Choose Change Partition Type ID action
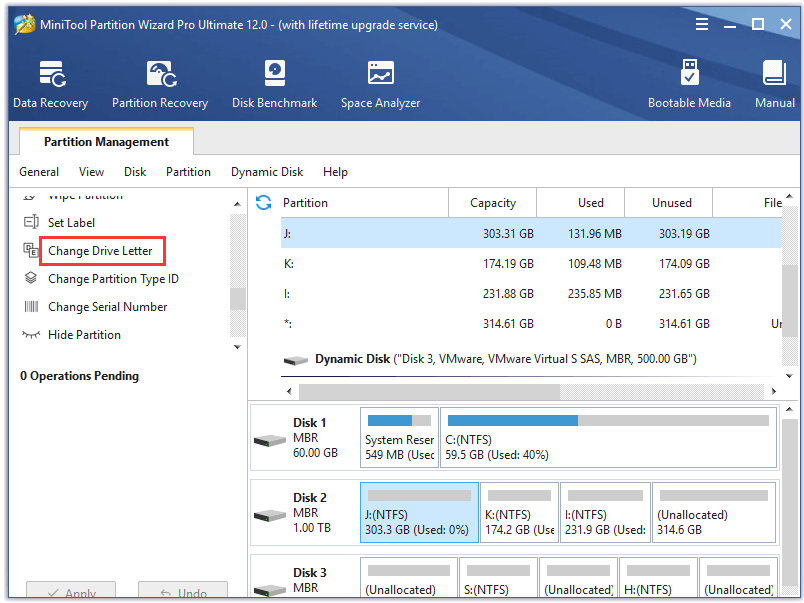This screenshot has height=603, width=804. [113, 278]
